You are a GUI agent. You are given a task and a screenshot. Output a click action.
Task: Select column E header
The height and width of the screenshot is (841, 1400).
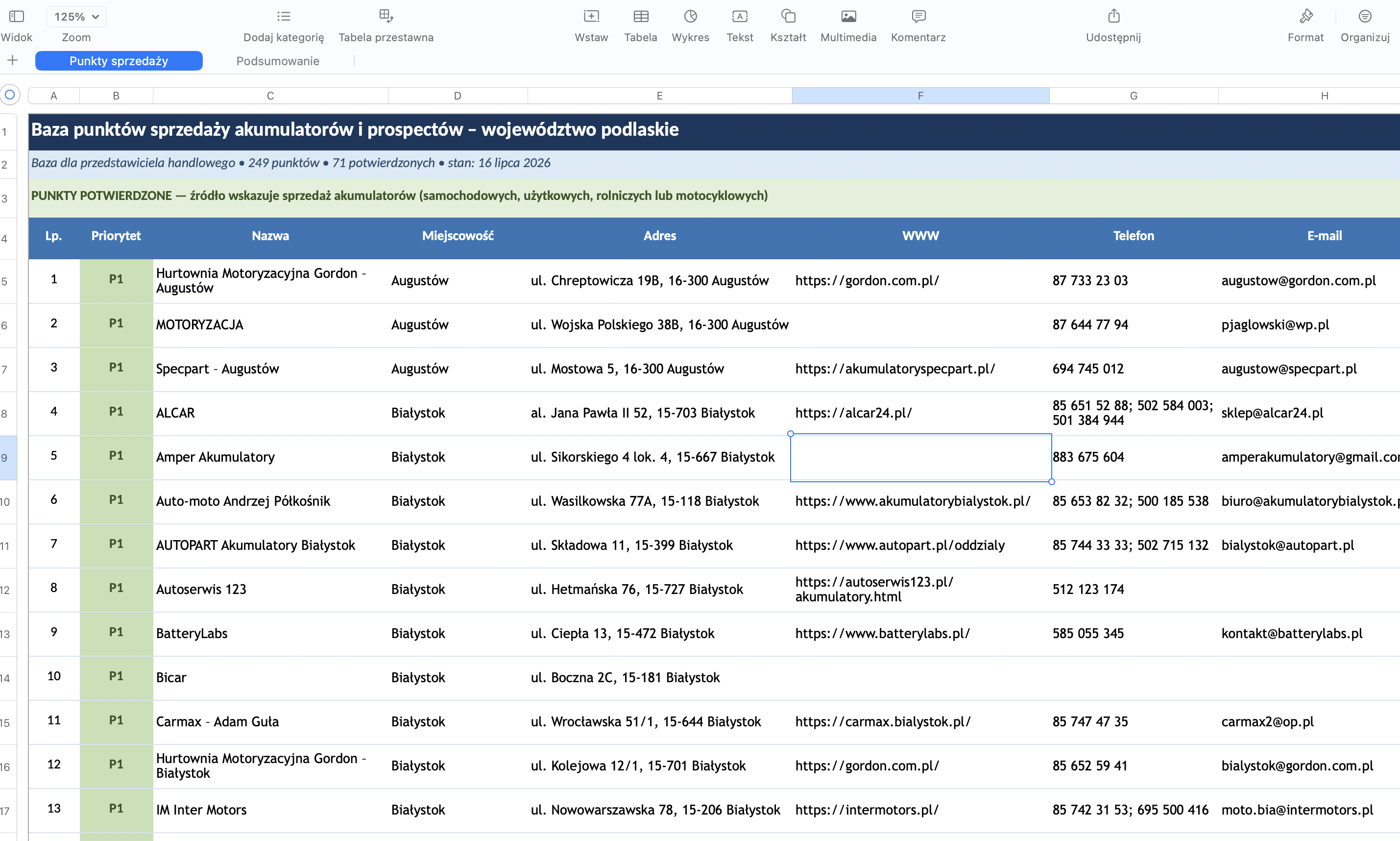click(659, 96)
